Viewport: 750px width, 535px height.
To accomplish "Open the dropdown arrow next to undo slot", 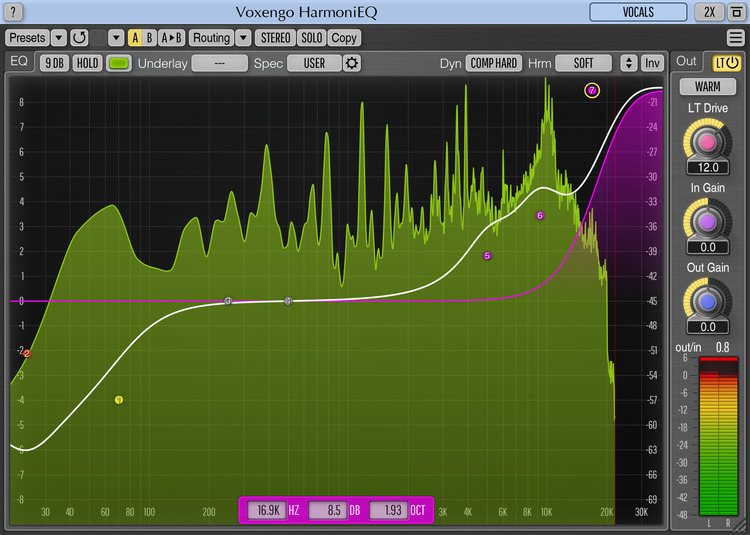I will [116, 38].
